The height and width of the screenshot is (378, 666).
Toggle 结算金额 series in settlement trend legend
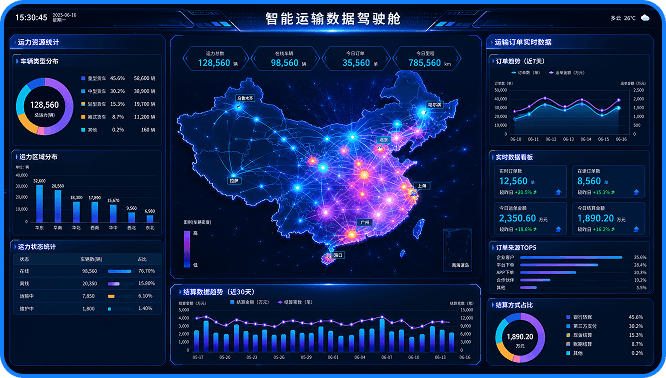(x=249, y=302)
